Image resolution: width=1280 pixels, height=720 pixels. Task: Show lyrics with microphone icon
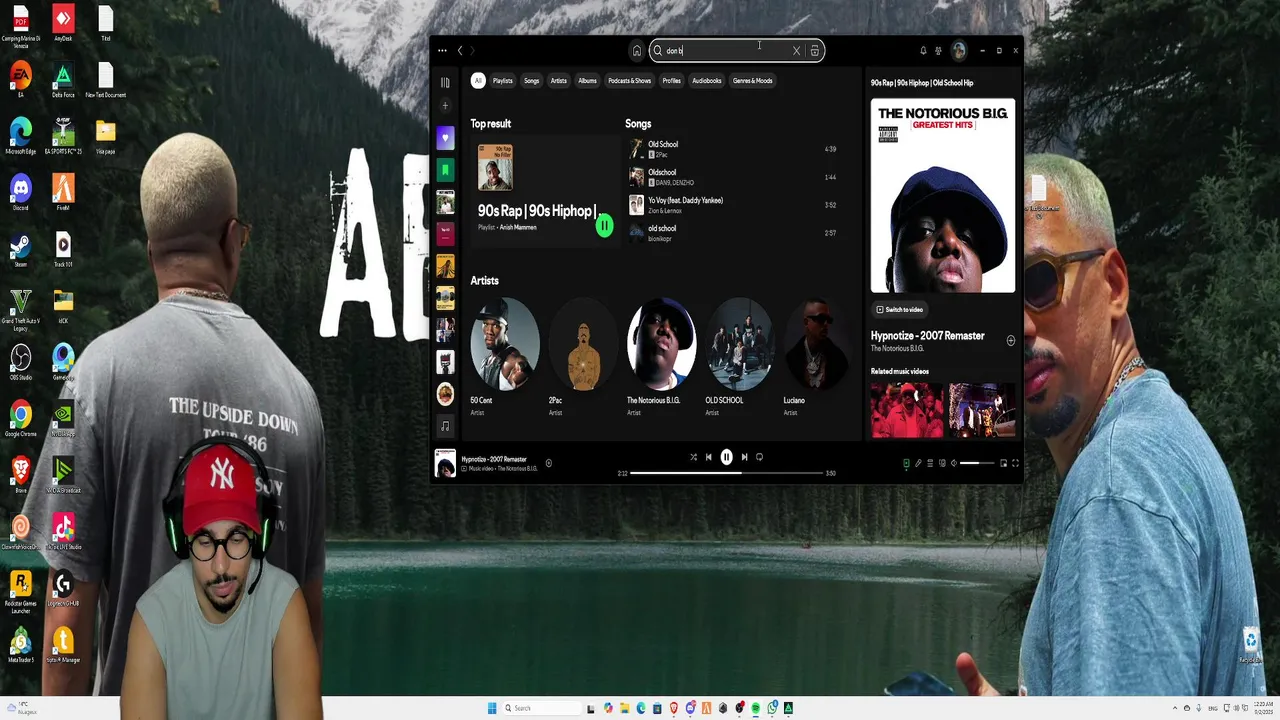[918, 463]
